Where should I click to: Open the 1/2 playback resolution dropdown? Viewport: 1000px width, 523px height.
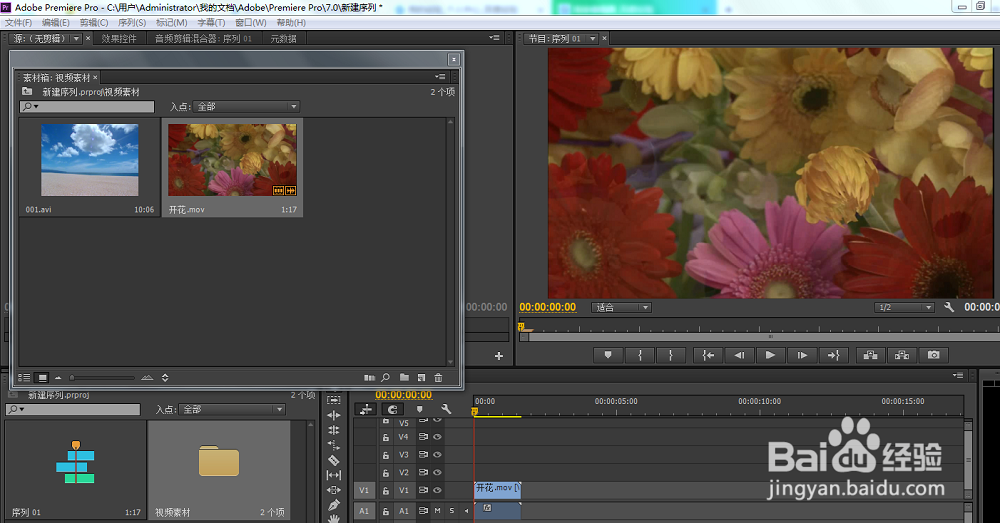point(904,307)
